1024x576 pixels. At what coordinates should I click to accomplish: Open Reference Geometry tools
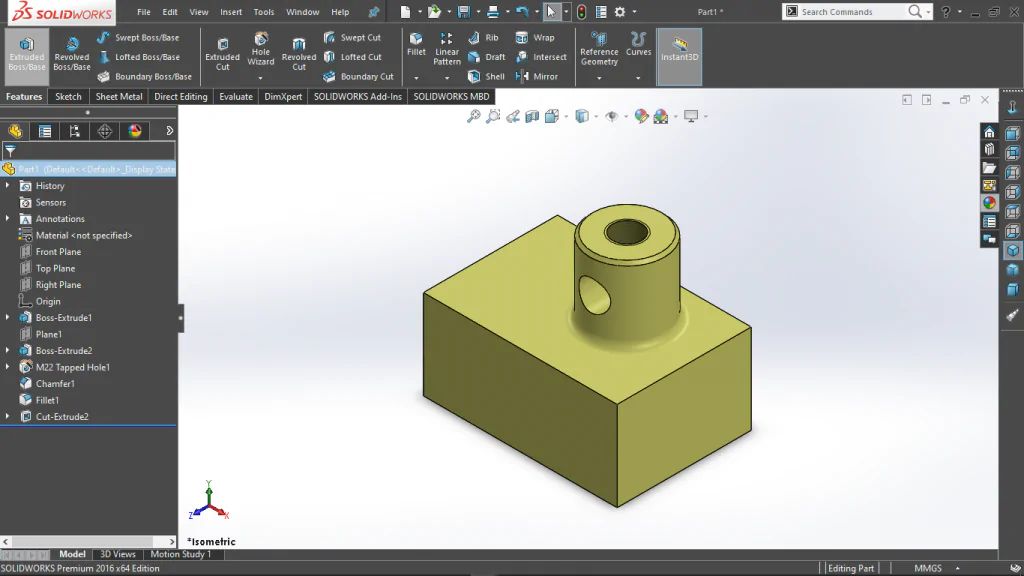pos(599,49)
